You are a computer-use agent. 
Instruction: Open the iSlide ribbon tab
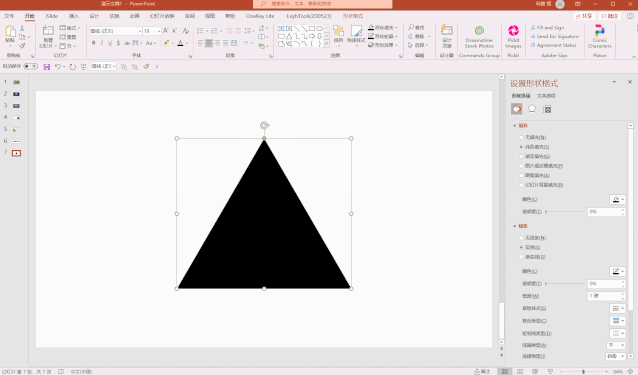click(x=52, y=16)
